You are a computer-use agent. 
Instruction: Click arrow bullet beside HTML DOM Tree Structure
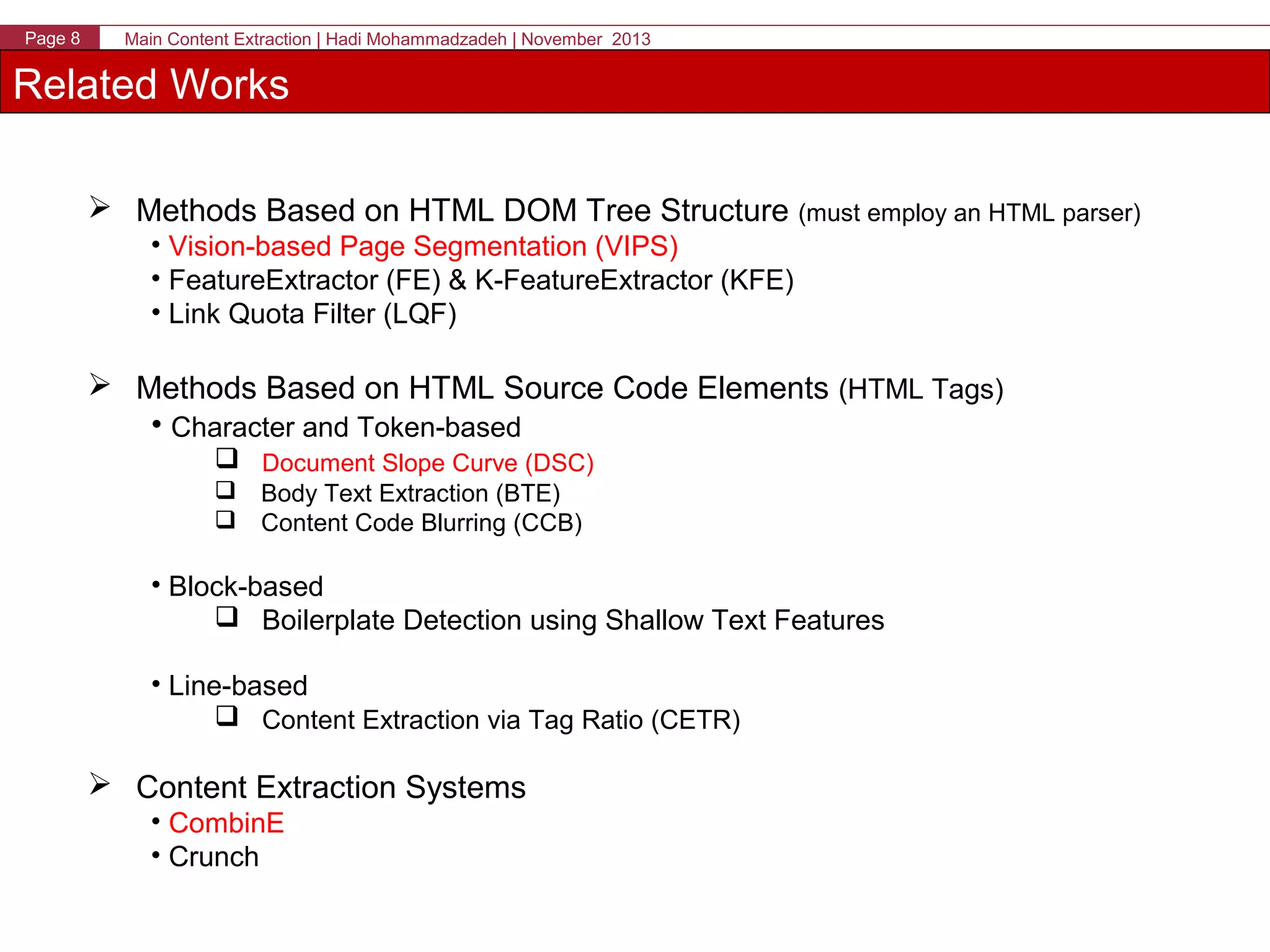click(x=99, y=207)
